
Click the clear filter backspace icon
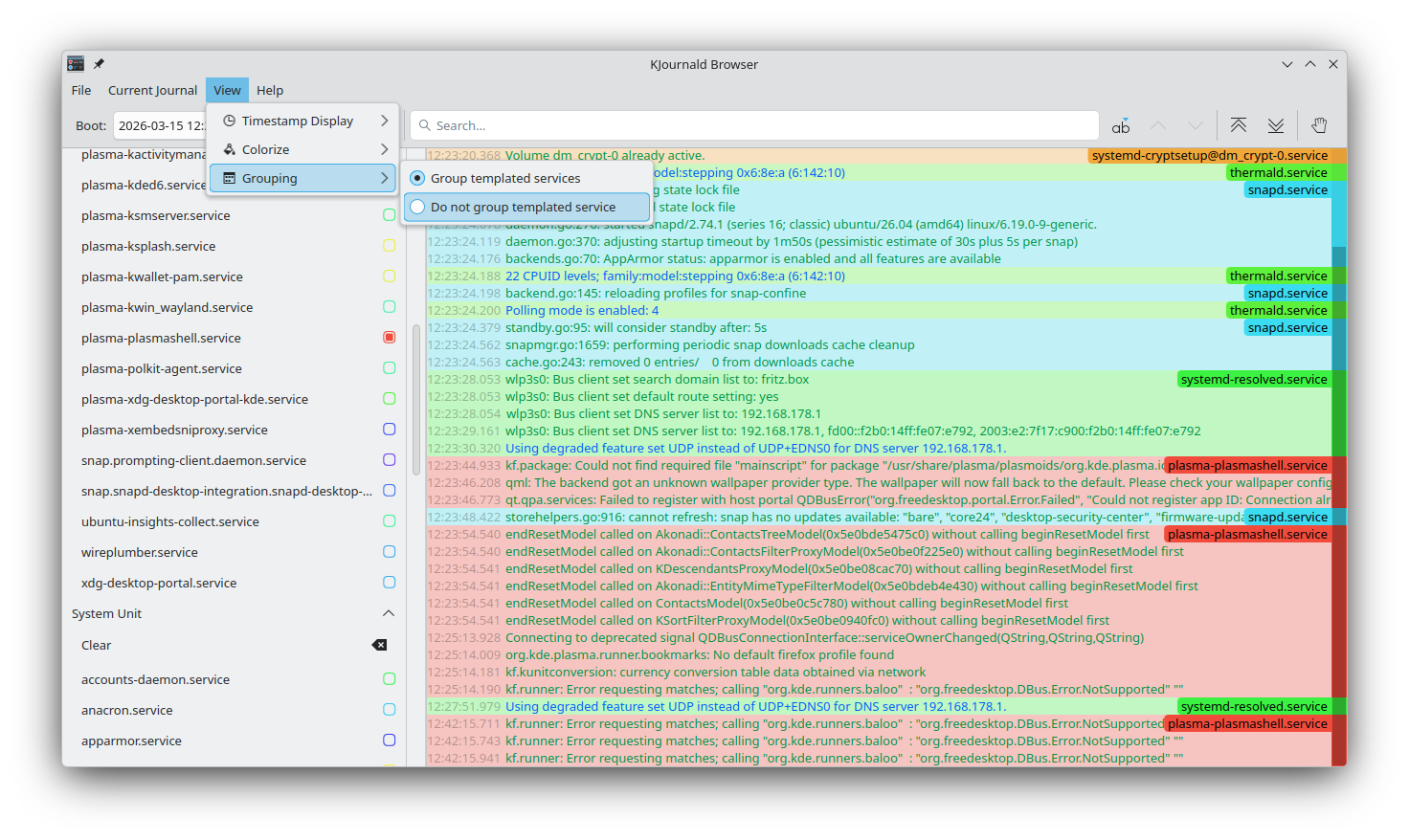coord(380,645)
